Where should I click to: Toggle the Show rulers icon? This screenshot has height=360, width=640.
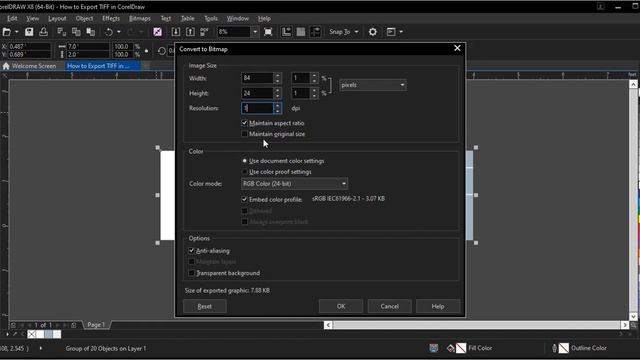pos(287,32)
